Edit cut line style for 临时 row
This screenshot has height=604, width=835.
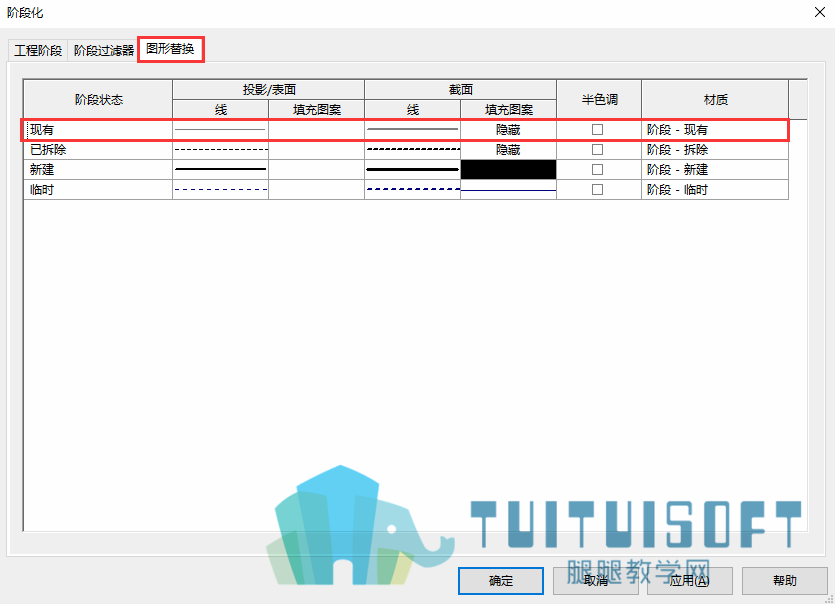point(412,190)
